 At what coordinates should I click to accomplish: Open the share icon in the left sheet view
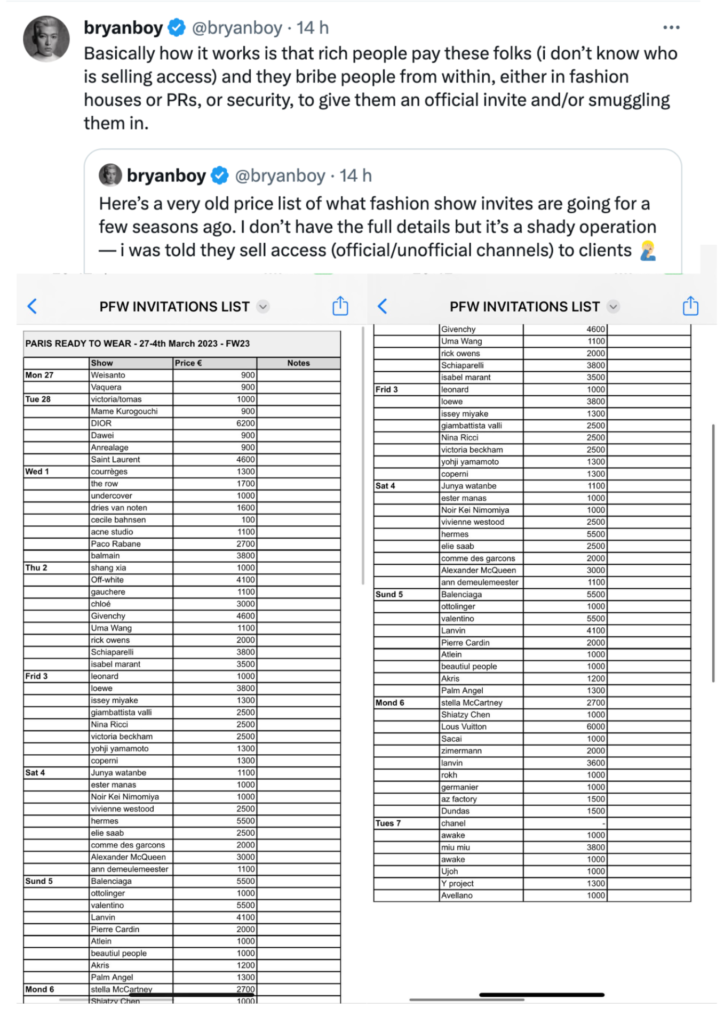(341, 306)
